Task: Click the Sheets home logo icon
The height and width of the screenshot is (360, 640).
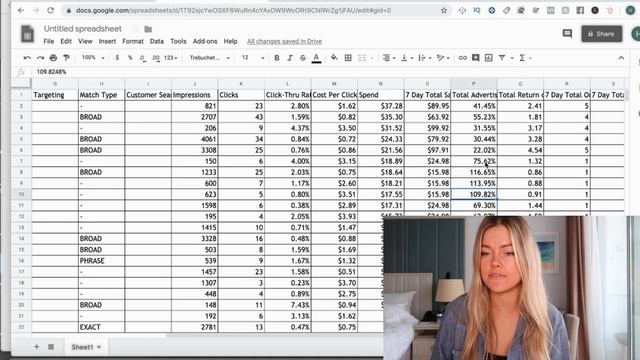Action: click(x=27, y=34)
